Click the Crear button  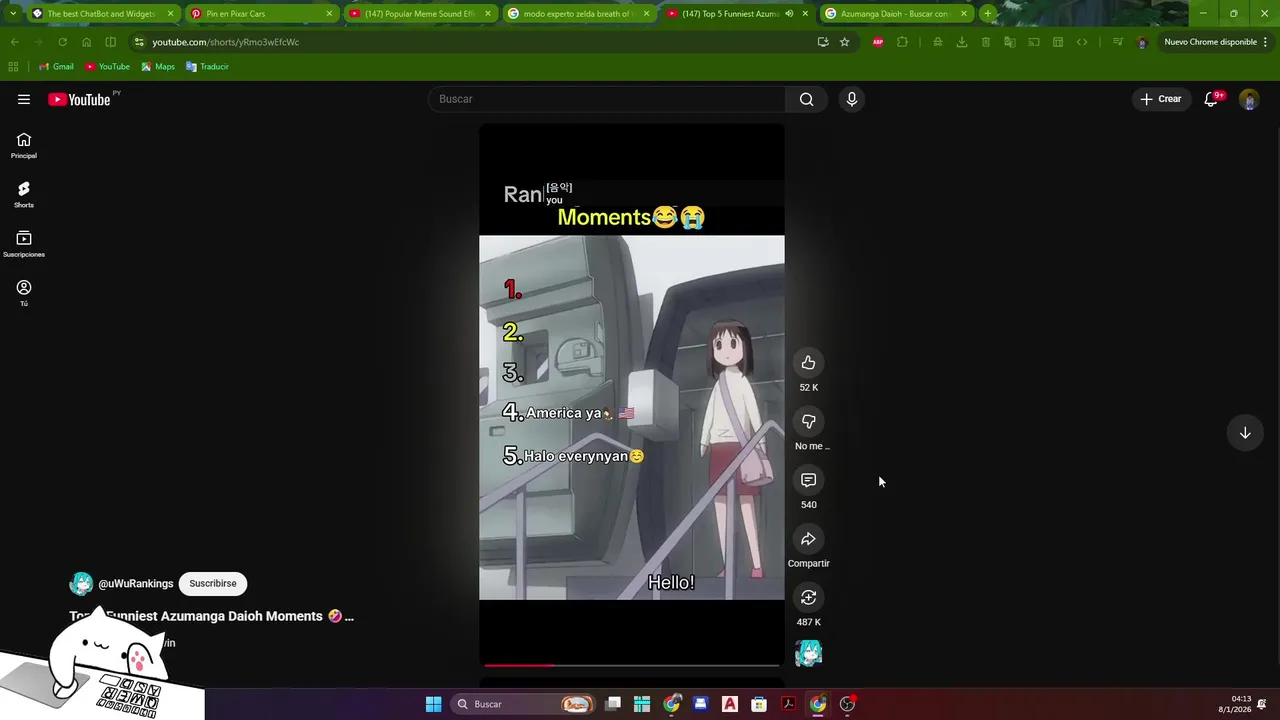click(1161, 99)
